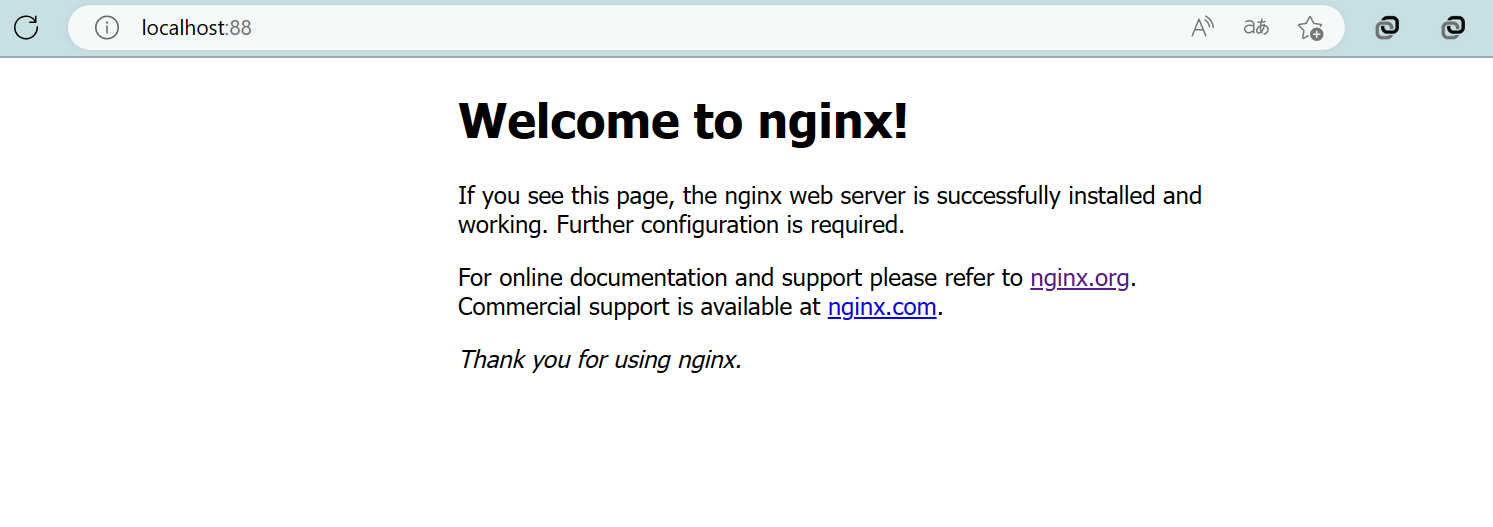The width and height of the screenshot is (1493, 527).
Task: Click the 'Further configuration is required.' sentence
Action: pos(730,224)
